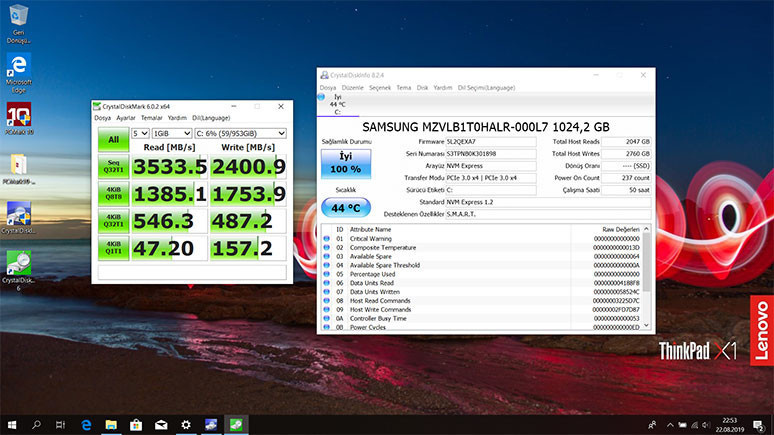Screen dimensions: 774x435
Task: Click Total Host Reads value 2047 GB
Action: coord(626,142)
